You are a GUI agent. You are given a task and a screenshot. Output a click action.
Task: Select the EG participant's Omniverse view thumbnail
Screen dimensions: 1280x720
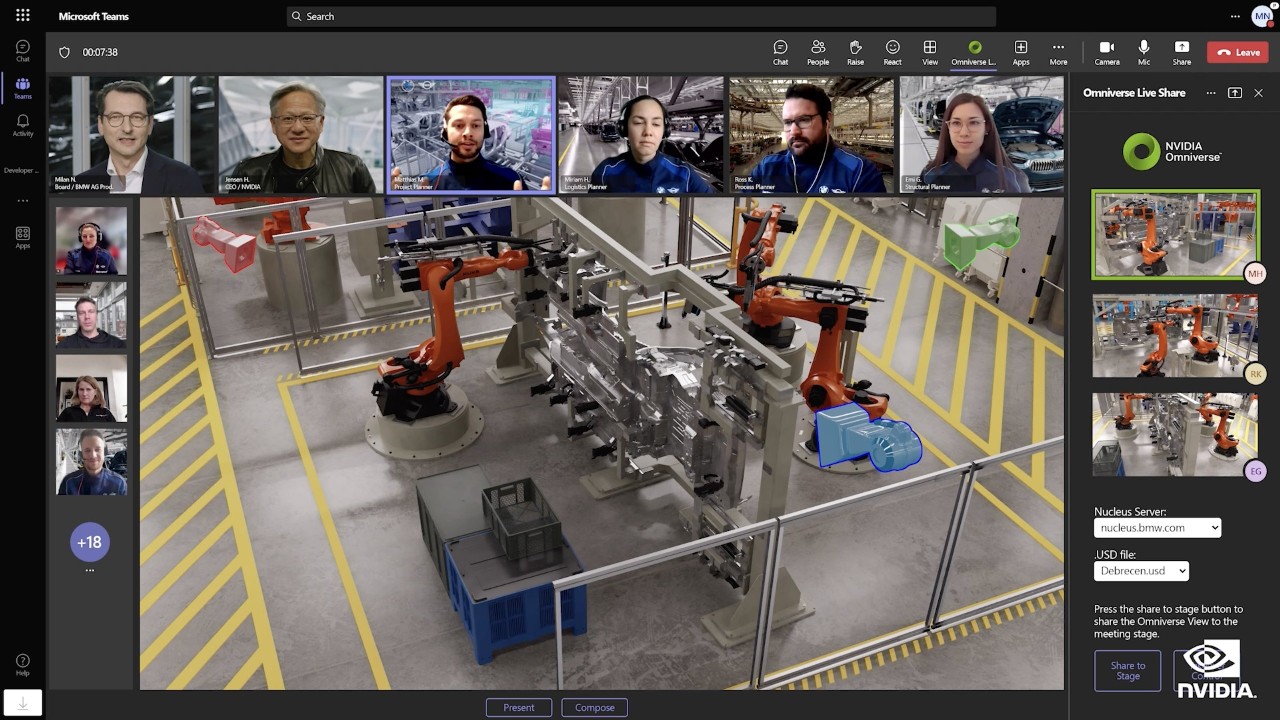click(1175, 434)
